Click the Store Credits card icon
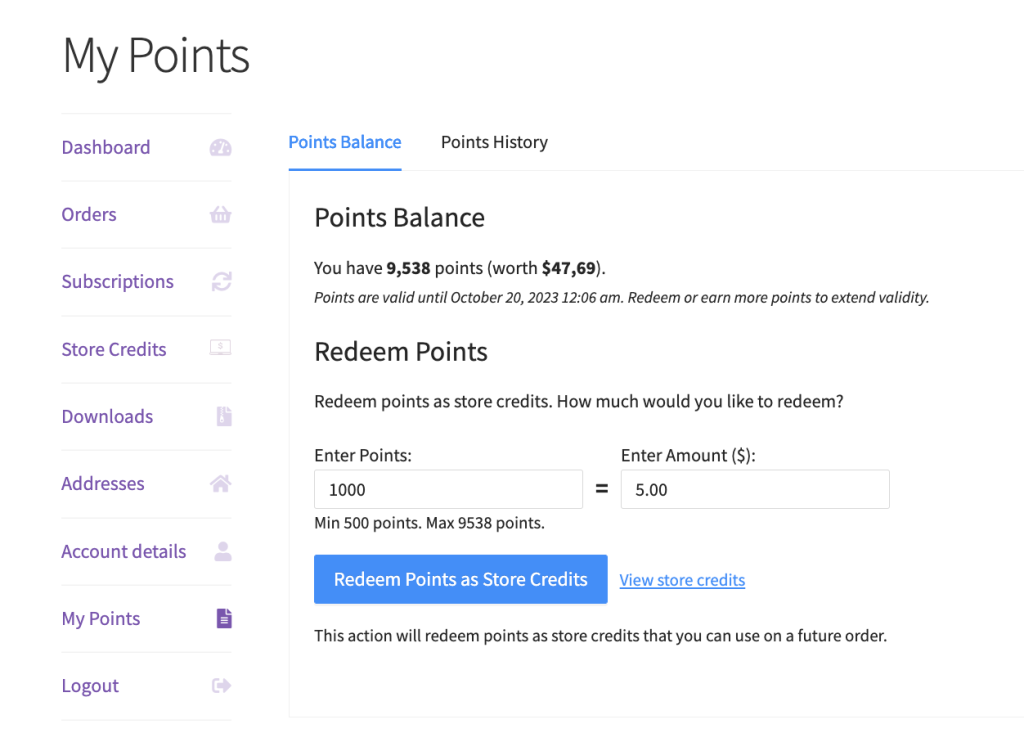Screen dimensions: 1024x733 click(x=220, y=349)
